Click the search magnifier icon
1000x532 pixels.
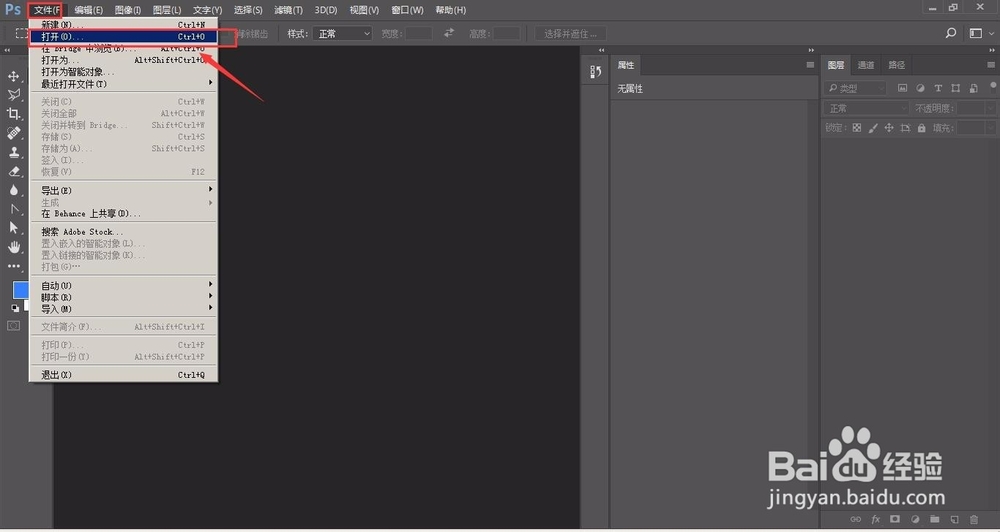click(951, 33)
